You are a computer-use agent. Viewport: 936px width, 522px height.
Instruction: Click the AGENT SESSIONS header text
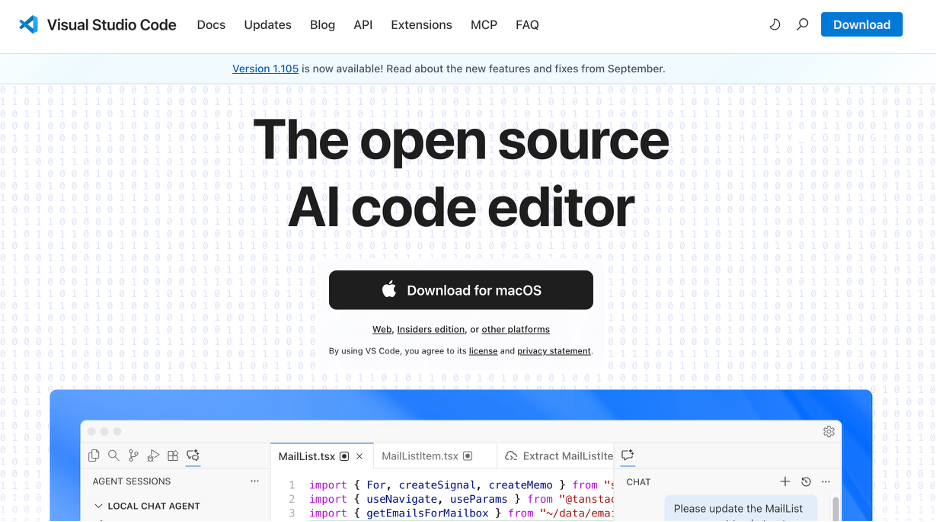point(131,481)
